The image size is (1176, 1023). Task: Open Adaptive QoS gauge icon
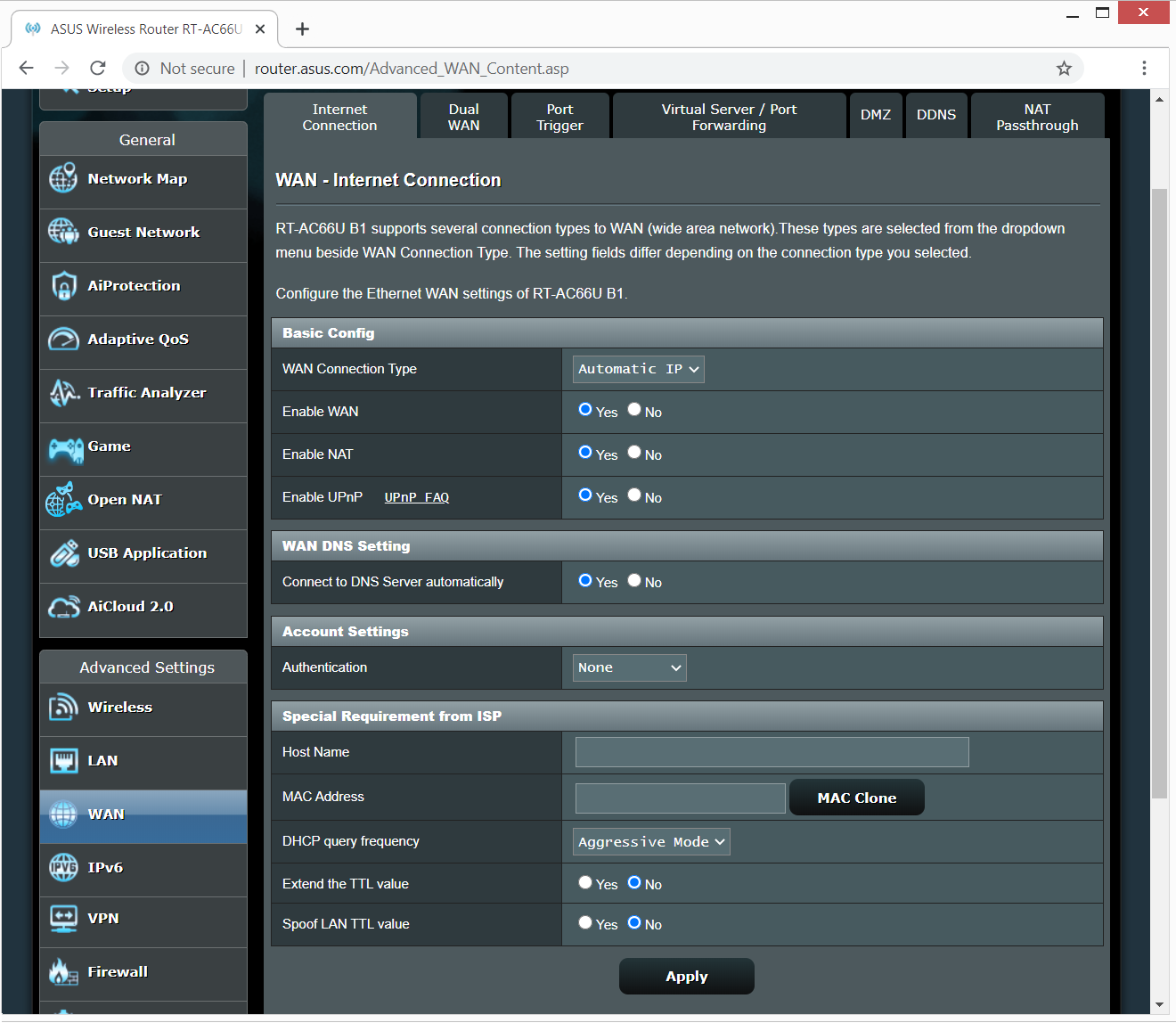(x=63, y=340)
